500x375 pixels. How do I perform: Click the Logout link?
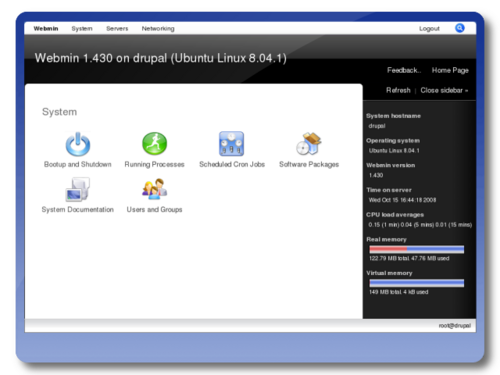point(429,29)
